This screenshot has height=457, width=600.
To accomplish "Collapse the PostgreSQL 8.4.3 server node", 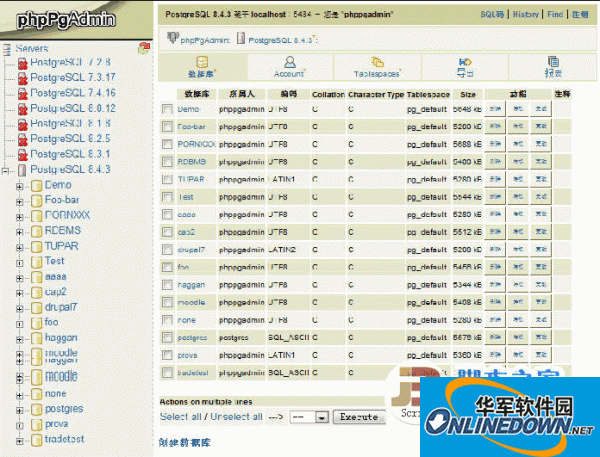I will pyautogui.click(x=5, y=171).
